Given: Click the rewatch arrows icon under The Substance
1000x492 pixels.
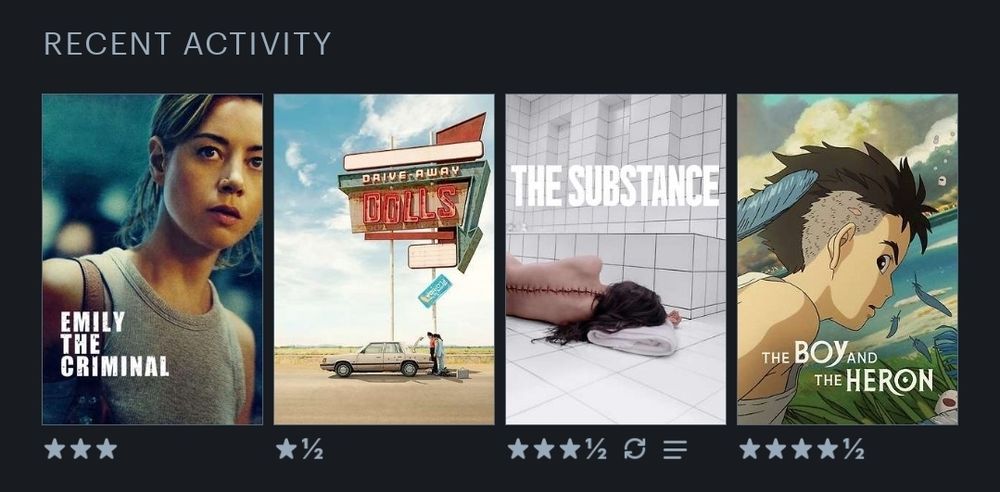Looking at the screenshot, I should [634, 449].
